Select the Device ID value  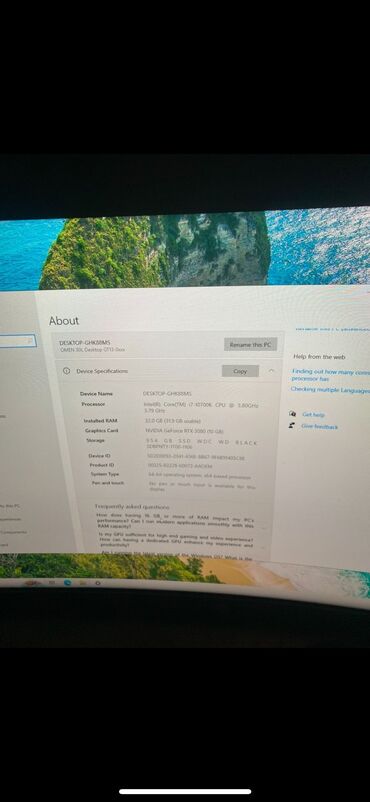pos(196,457)
